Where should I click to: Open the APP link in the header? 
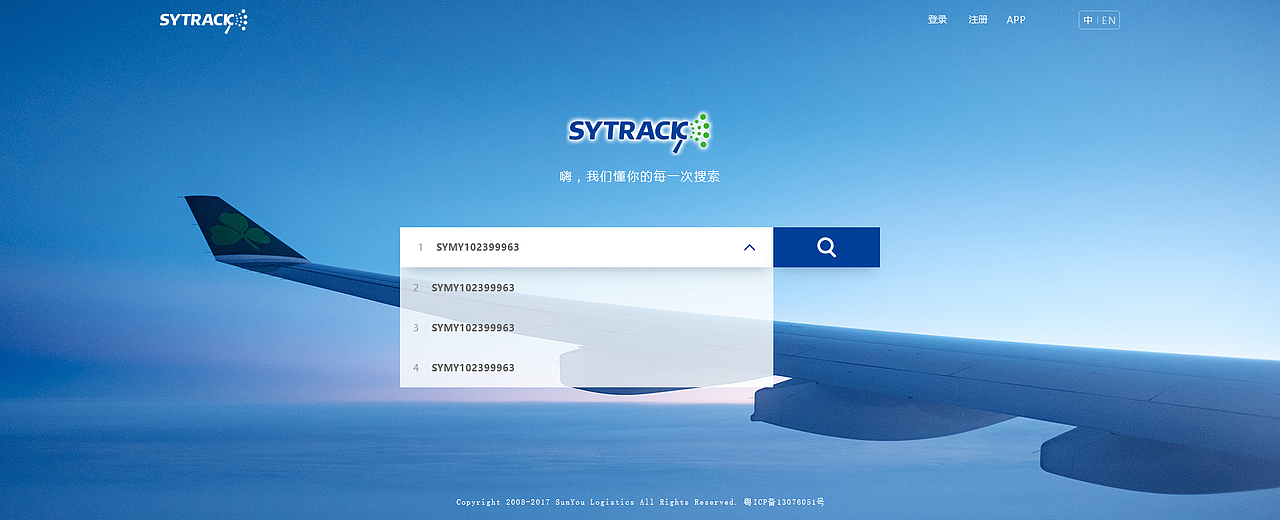pos(1016,20)
